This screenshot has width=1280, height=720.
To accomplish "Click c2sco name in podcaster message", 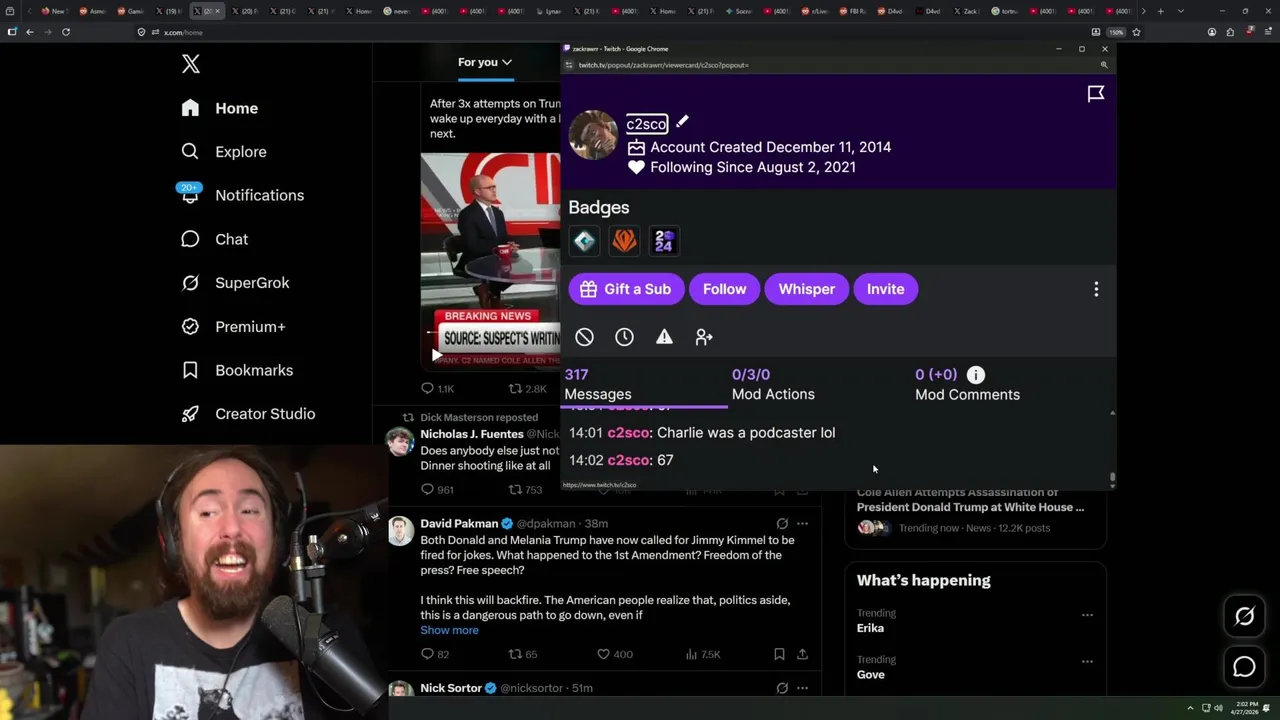I will [x=628, y=433].
